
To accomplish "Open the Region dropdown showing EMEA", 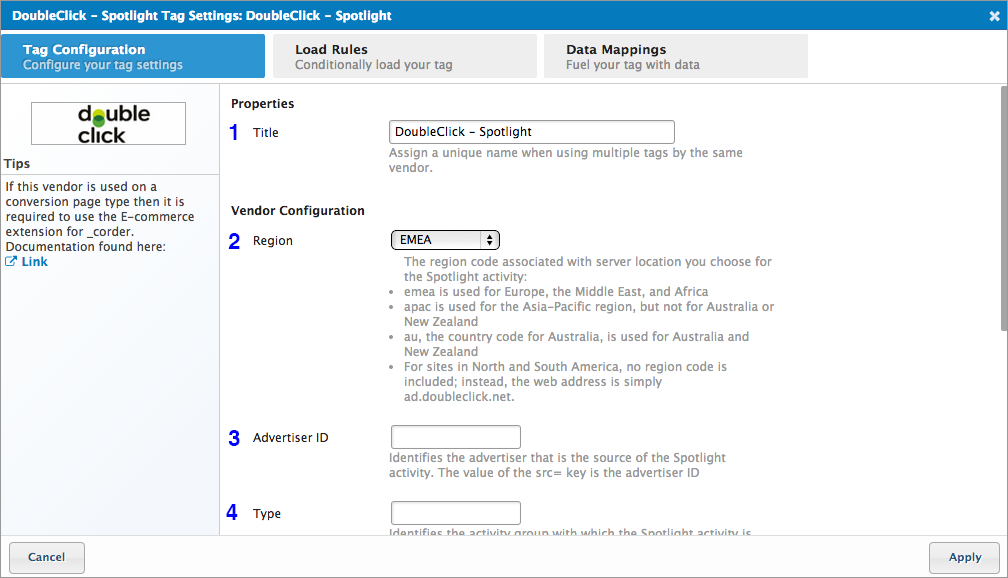I will [x=445, y=240].
